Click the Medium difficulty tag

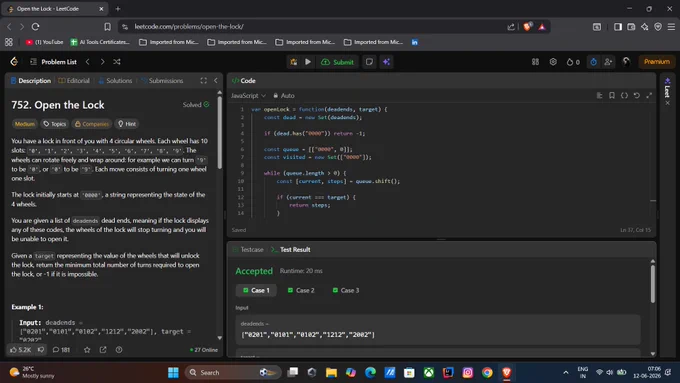pos(24,124)
